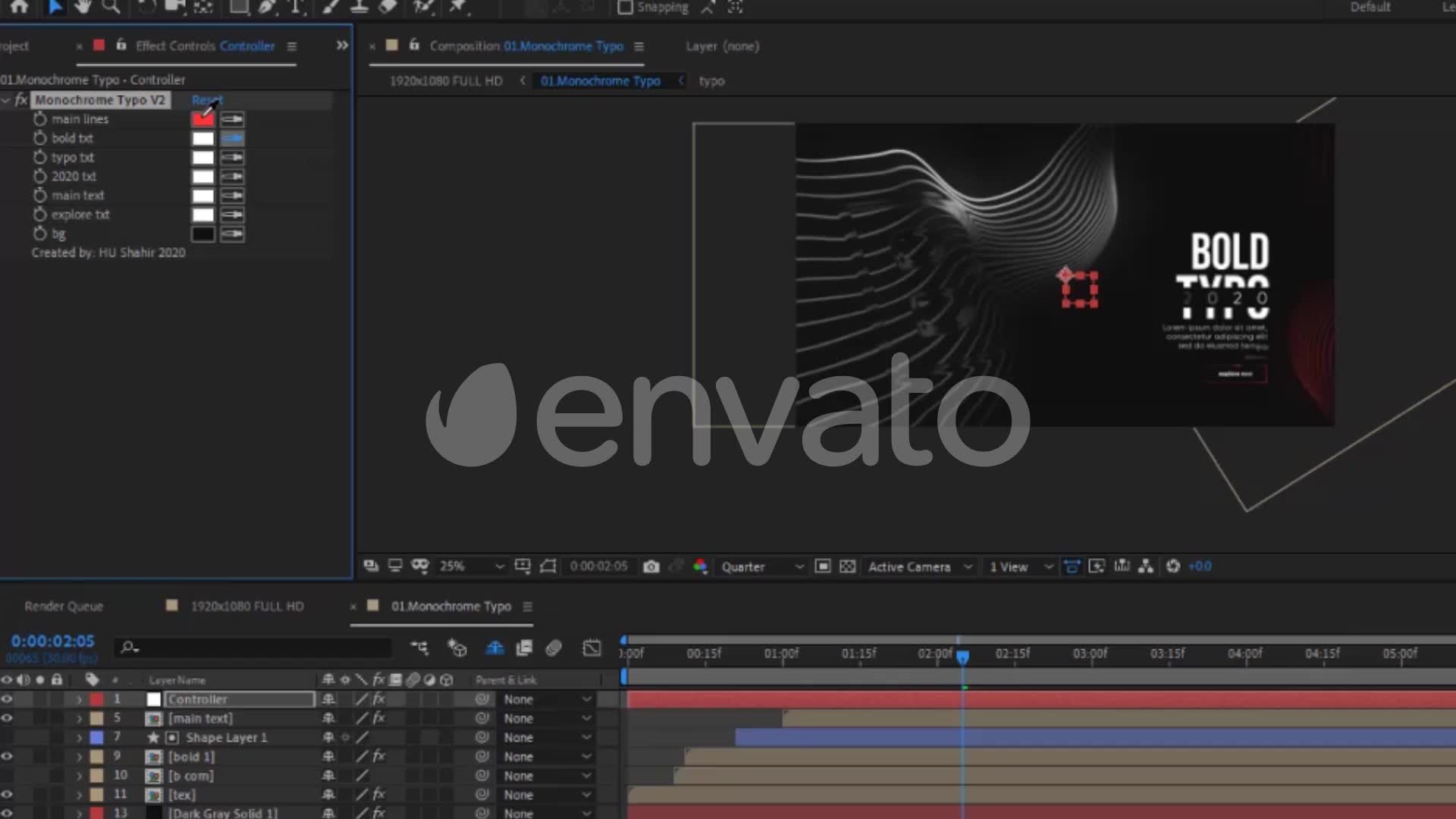Select the Clone Stamp tool
The image size is (1456, 819).
(359, 7)
